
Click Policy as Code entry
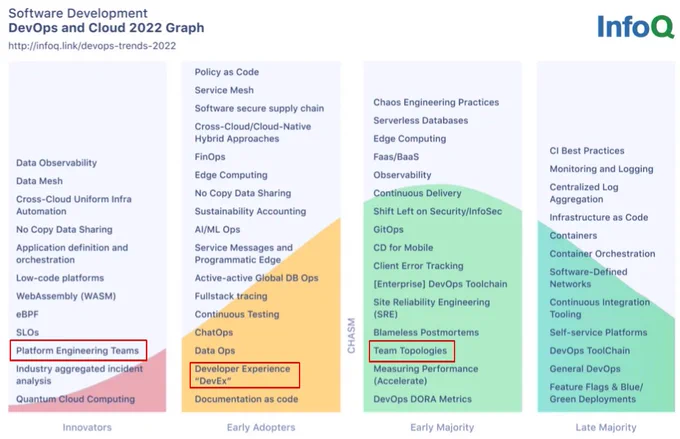point(227,72)
